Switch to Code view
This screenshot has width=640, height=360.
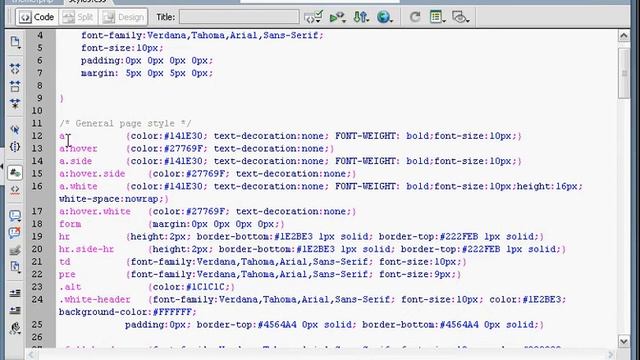tap(37, 17)
